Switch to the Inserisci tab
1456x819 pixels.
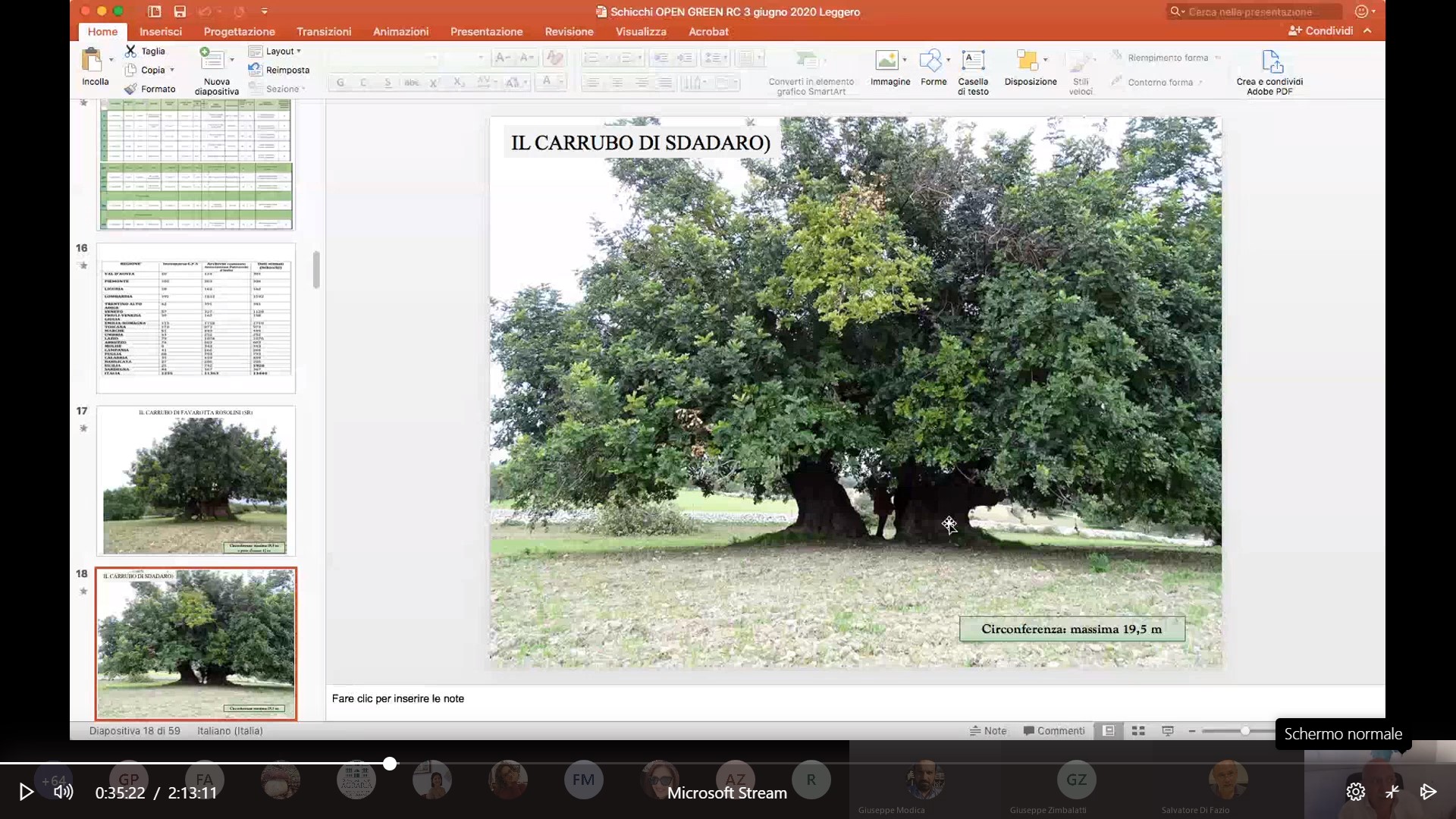161,31
